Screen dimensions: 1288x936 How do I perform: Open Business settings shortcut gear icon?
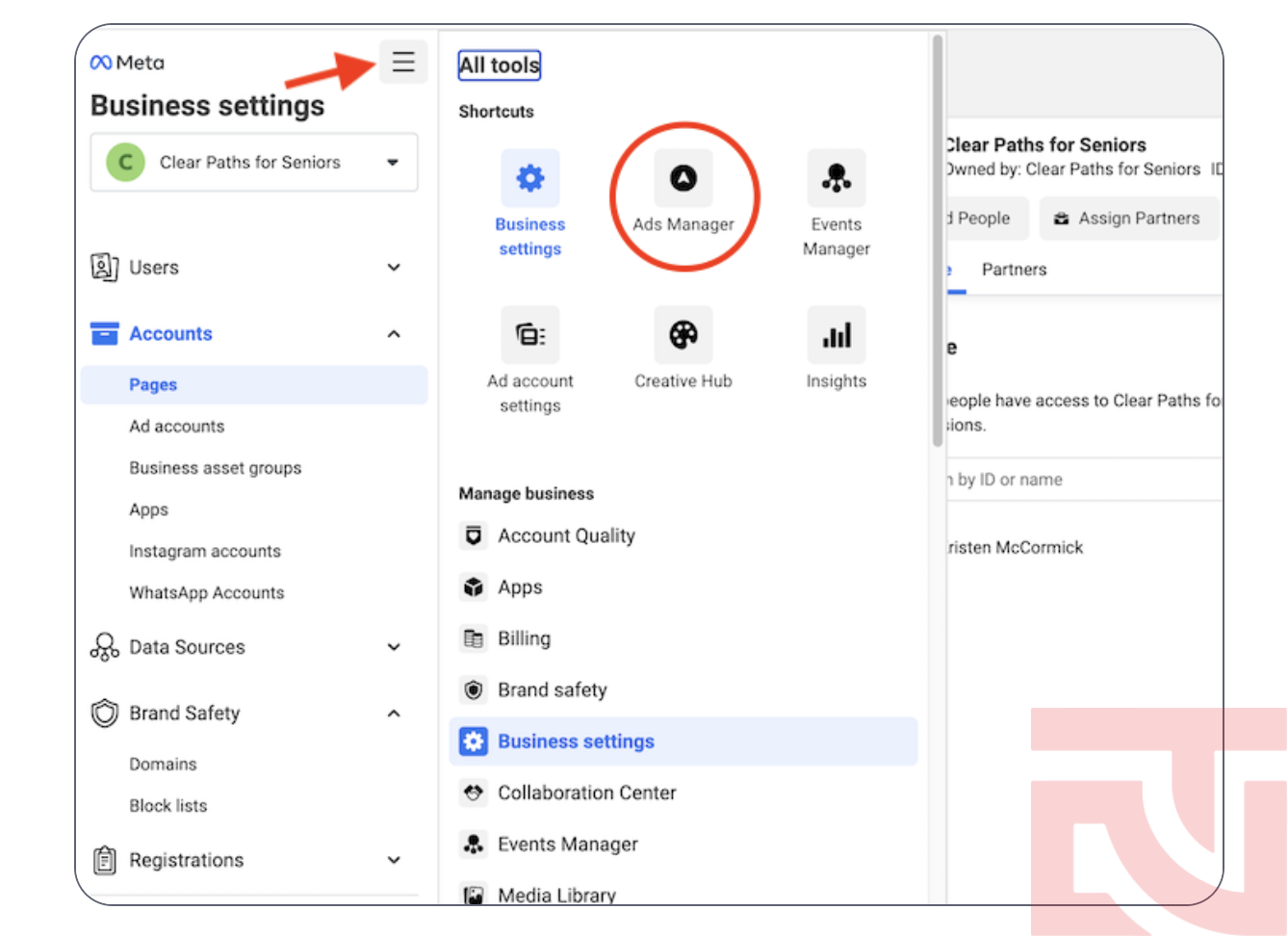[529, 178]
